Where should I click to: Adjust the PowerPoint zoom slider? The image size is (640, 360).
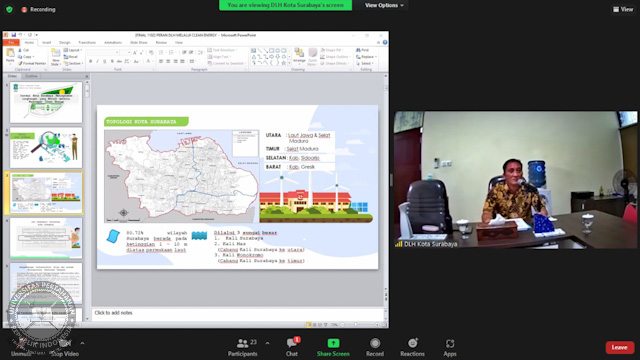pyautogui.click(x=356, y=324)
